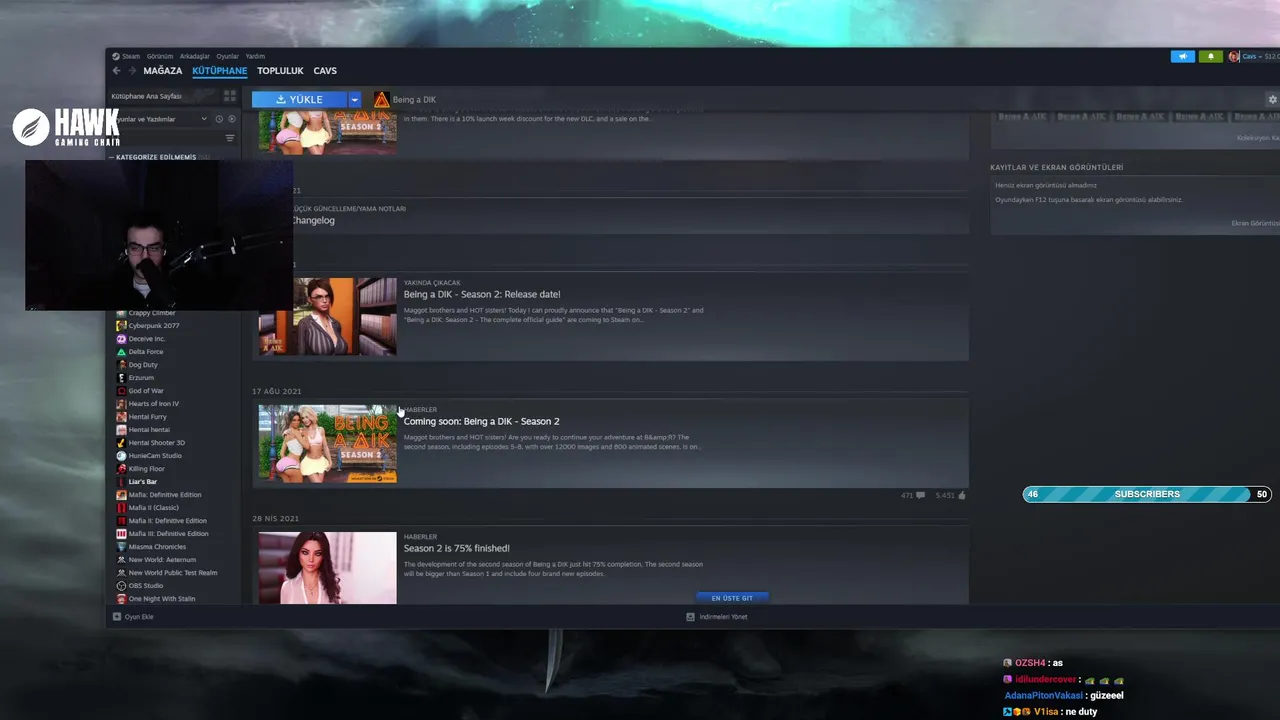Select Mafia: Definitive Edition
The width and height of the screenshot is (1280, 720).
[165, 495]
